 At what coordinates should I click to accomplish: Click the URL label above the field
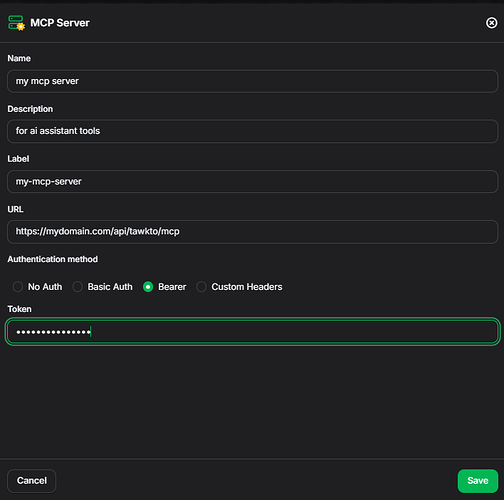15,209
